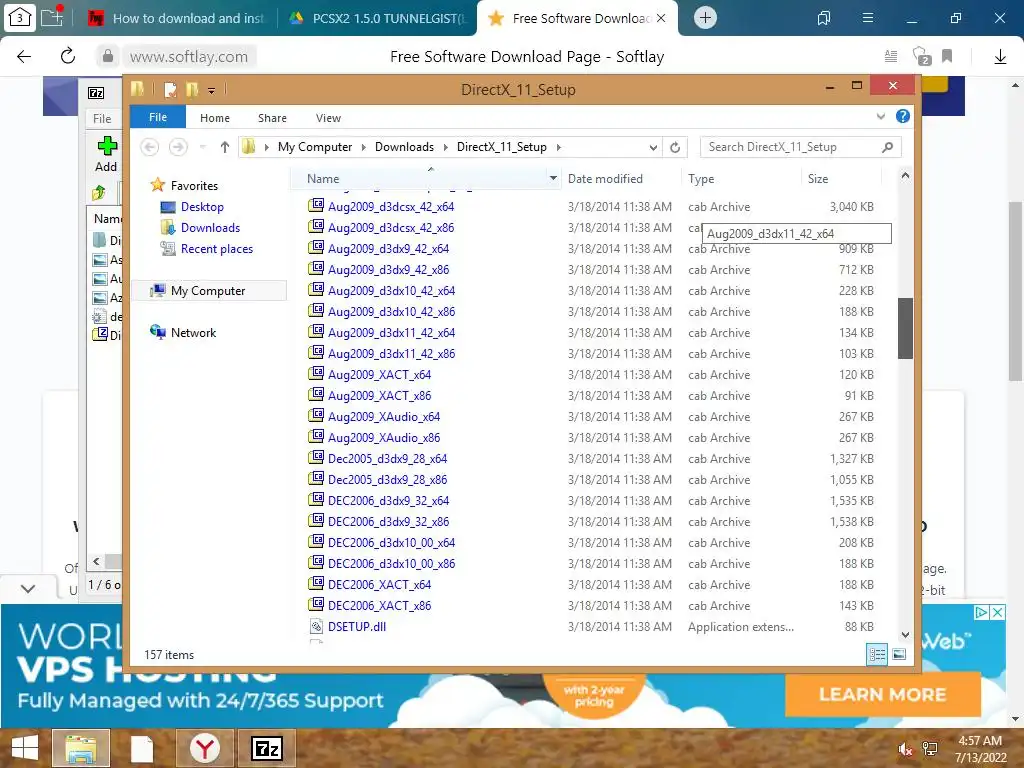Viewport: 1024px width, 768px height.
Task: Click the file list vertical scrollbar thumb
Action: coord(905,328)
